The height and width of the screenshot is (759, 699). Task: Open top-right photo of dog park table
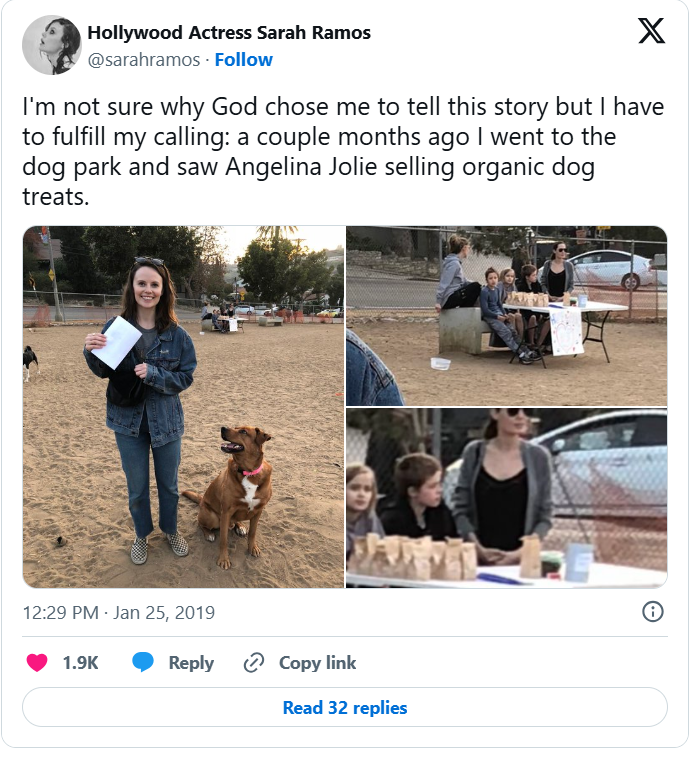point(506,315)
